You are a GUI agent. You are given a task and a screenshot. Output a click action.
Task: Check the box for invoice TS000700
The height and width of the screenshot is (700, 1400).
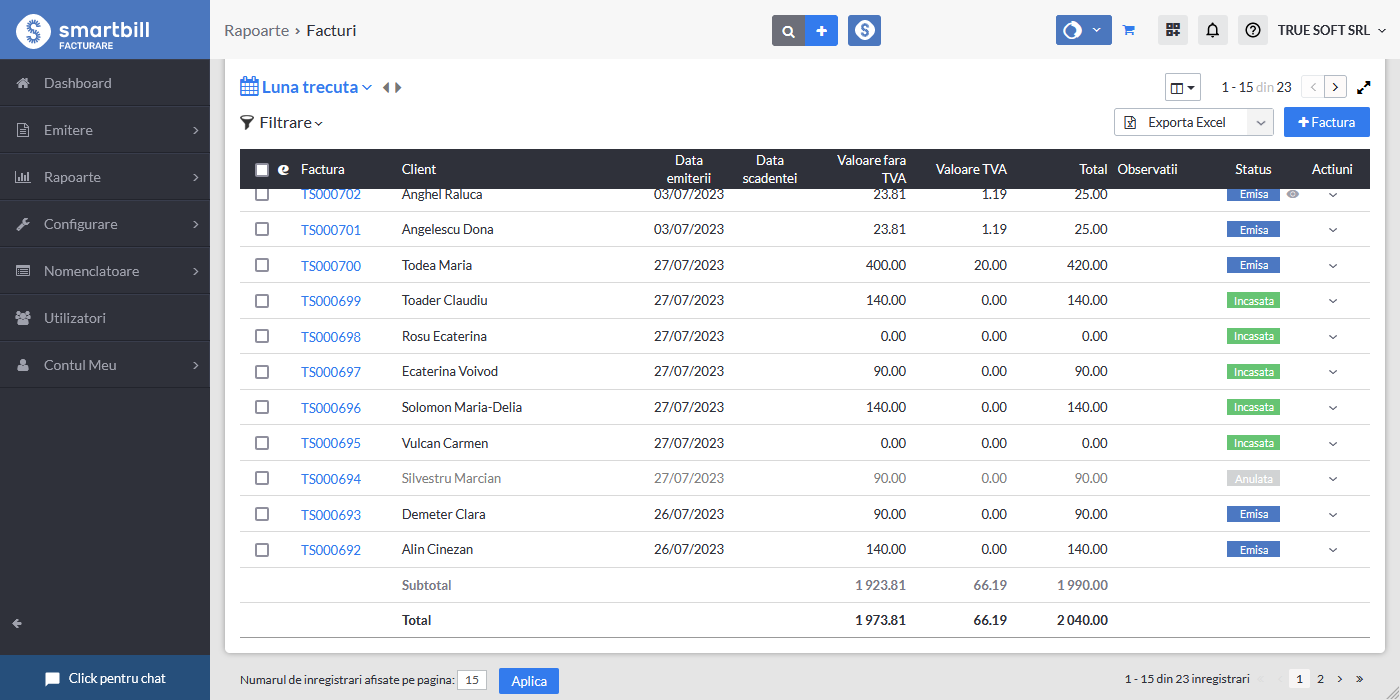click(262, 265)
